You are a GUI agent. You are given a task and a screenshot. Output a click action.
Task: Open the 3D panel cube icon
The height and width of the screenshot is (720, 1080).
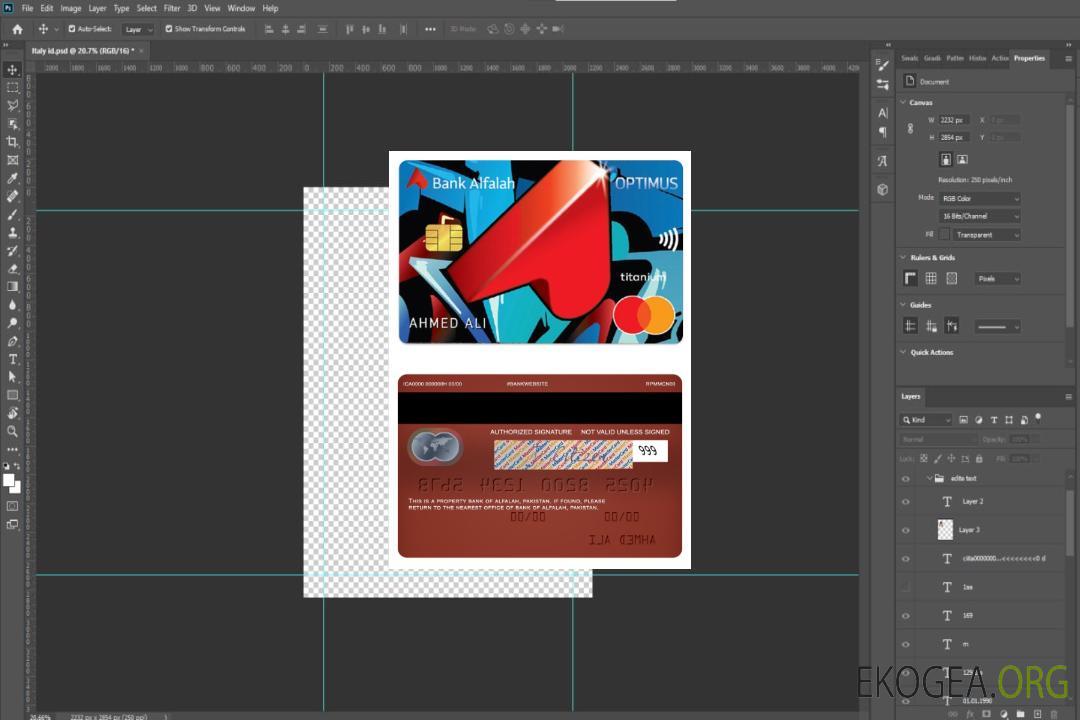(883, 189)
